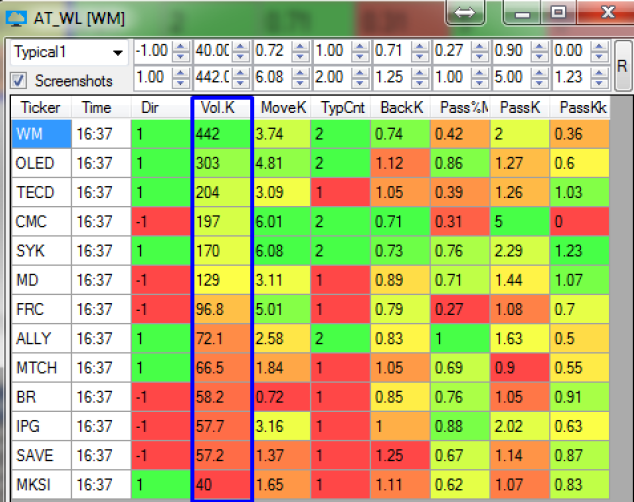Click the 6.08 MoveK cell for SYK
634x502 pixels.
coord(282,251)
